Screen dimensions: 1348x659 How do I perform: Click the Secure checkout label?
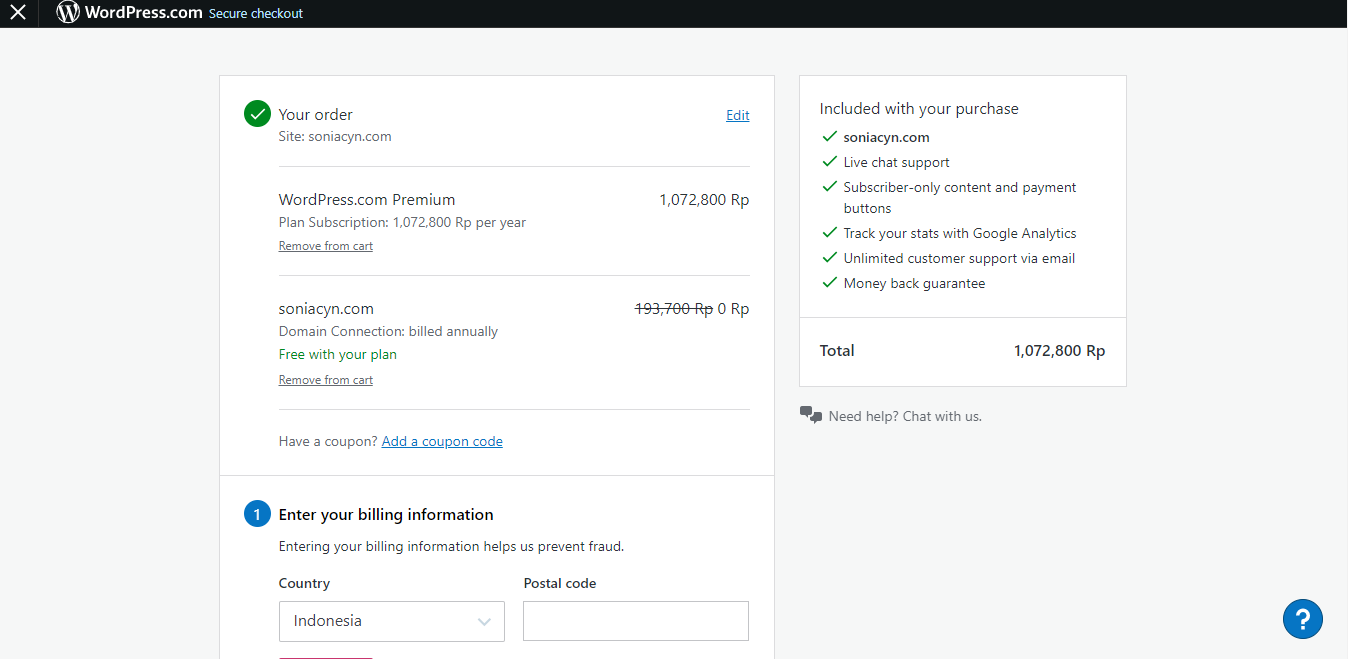pyautogui.click(x=256, y=14)
